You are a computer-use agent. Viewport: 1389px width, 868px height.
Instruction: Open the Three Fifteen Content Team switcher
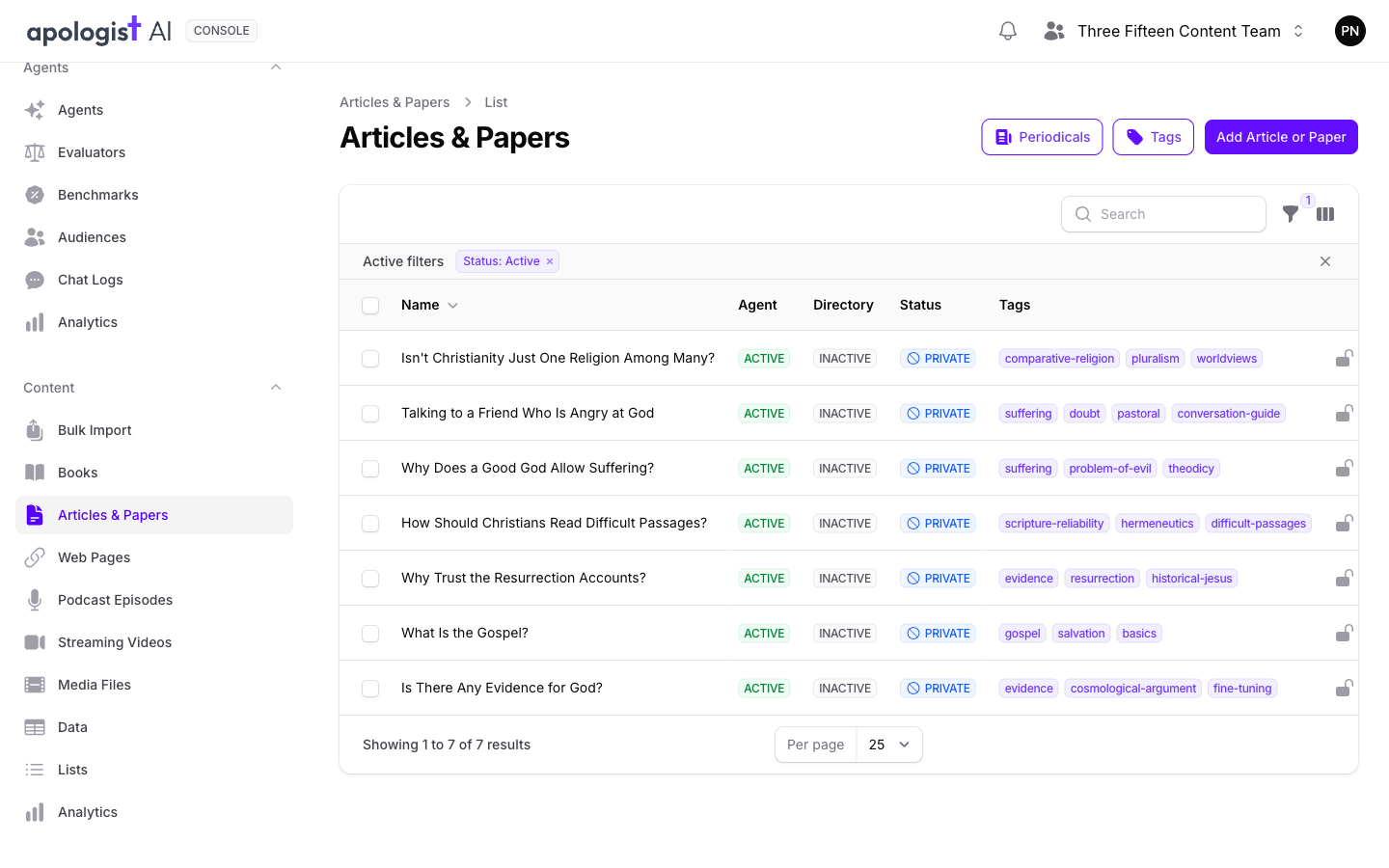click(1174, 31)
